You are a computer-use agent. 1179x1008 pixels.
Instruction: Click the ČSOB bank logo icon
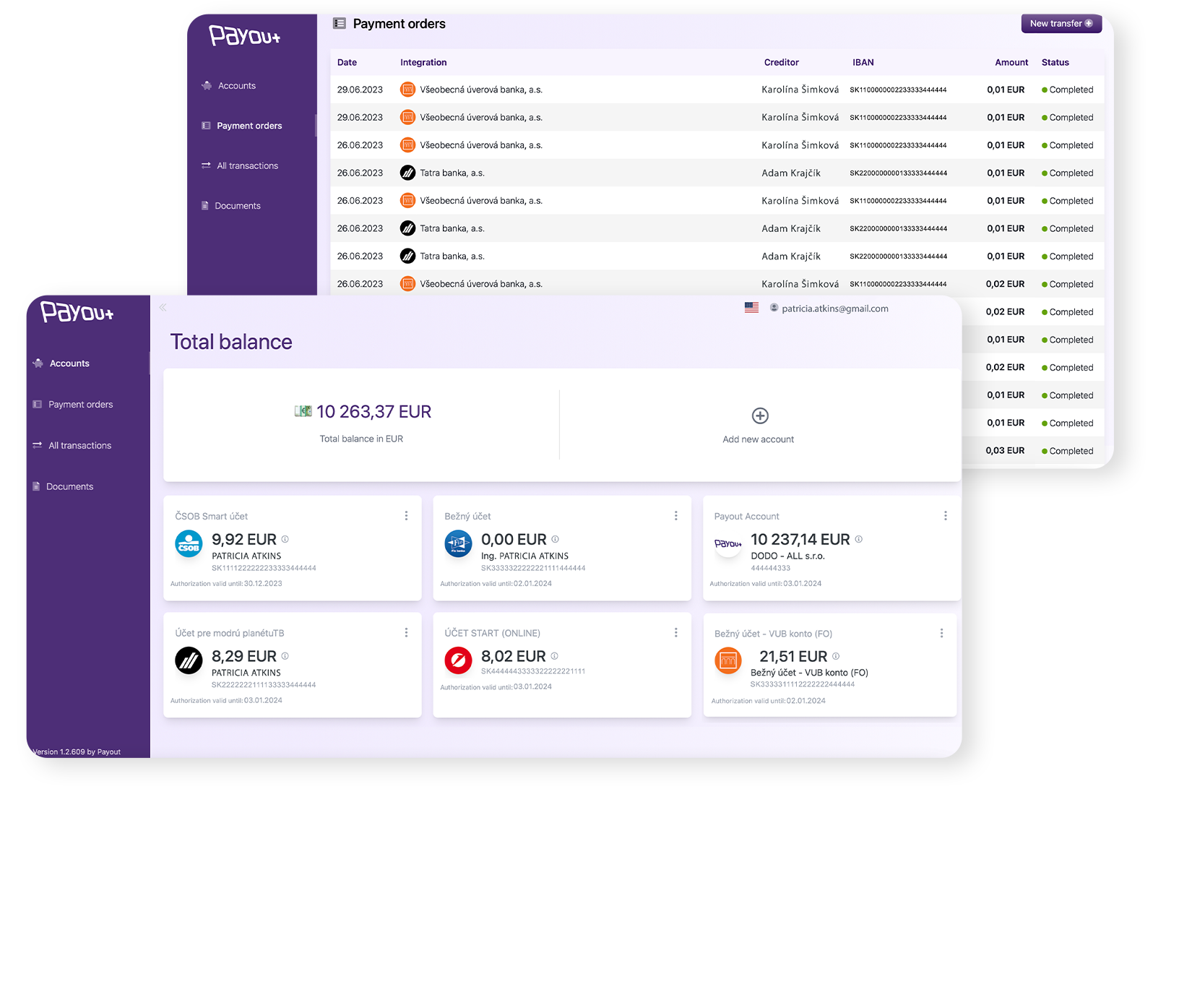point(189,544)
